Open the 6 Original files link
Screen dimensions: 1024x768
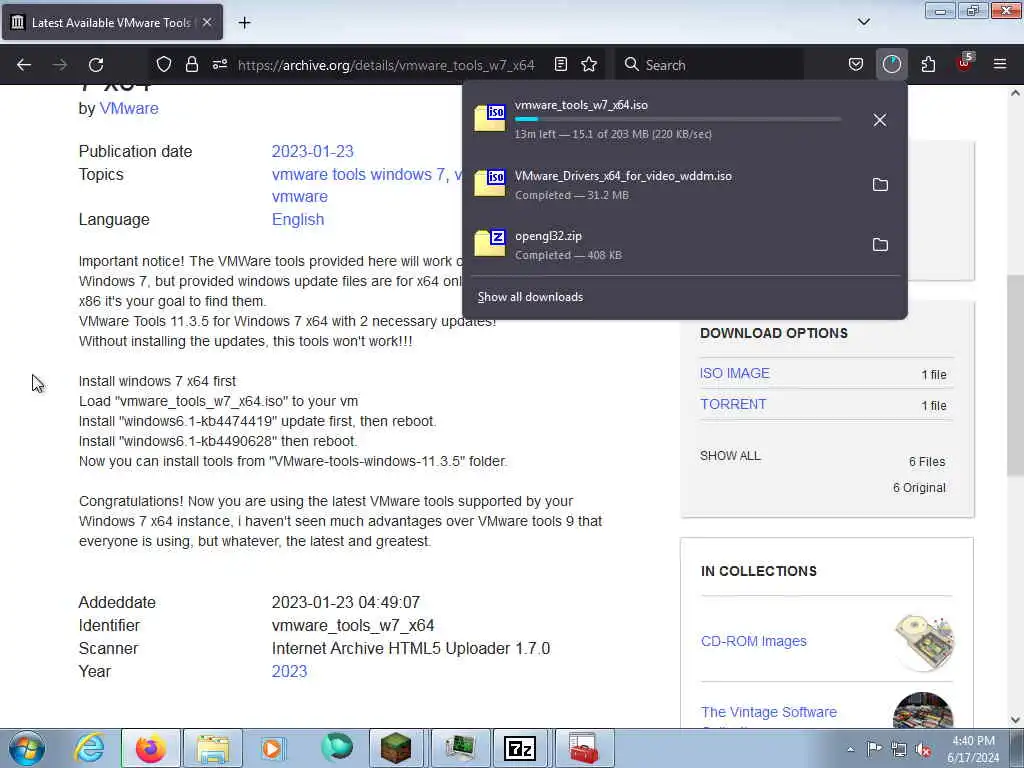click(920, 488)
